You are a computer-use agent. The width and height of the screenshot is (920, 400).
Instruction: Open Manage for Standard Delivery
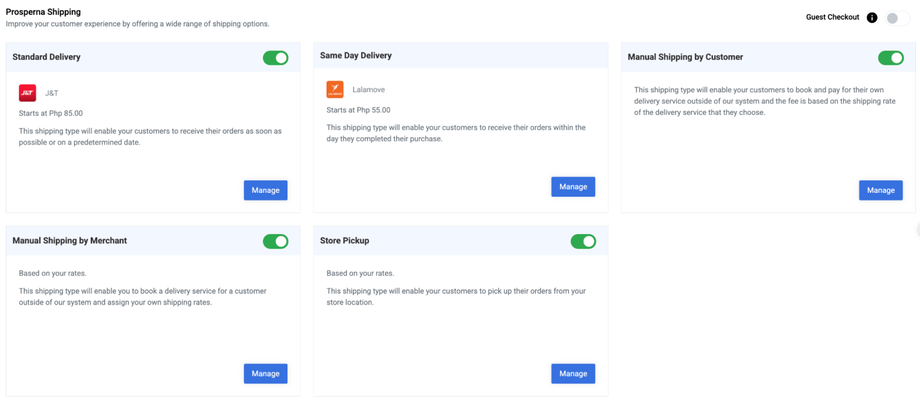pos(265,190)
